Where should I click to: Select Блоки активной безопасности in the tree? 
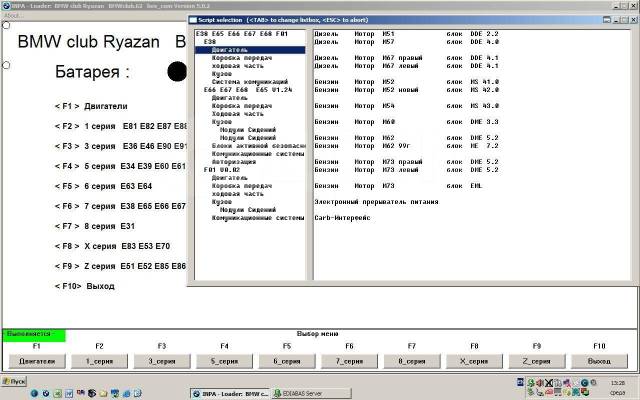(x=258, y=146)
